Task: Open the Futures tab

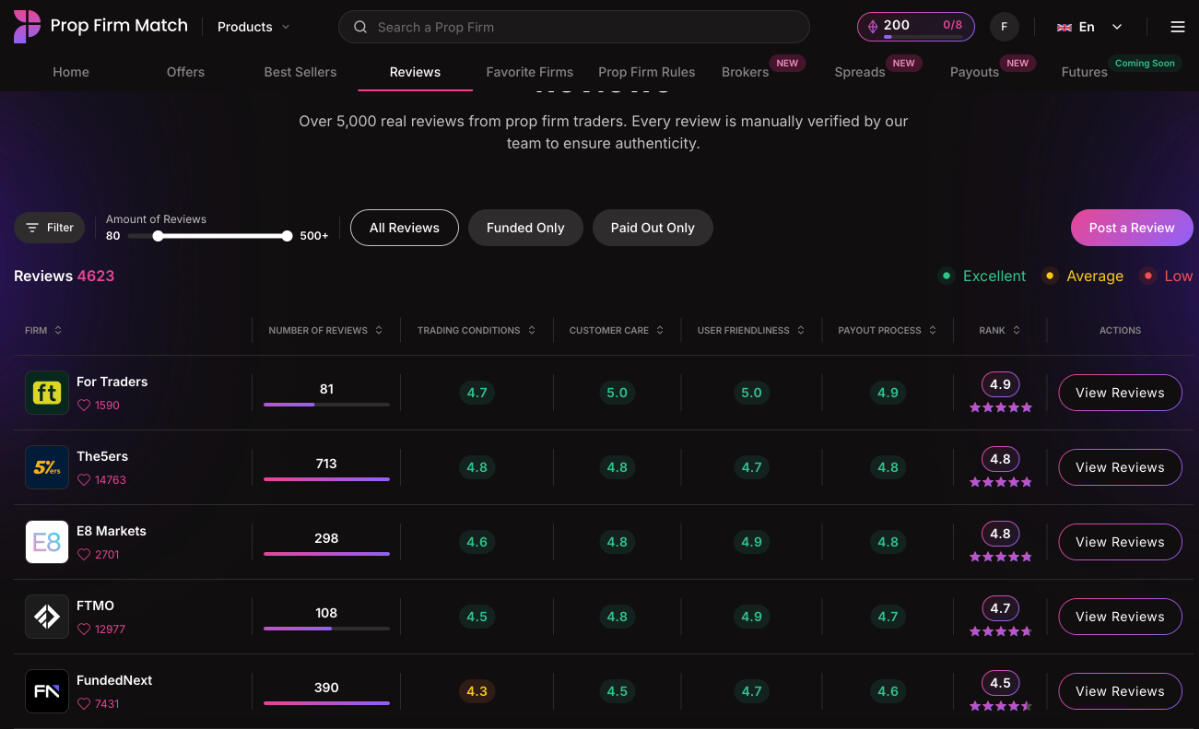Action: (1084, 72)
